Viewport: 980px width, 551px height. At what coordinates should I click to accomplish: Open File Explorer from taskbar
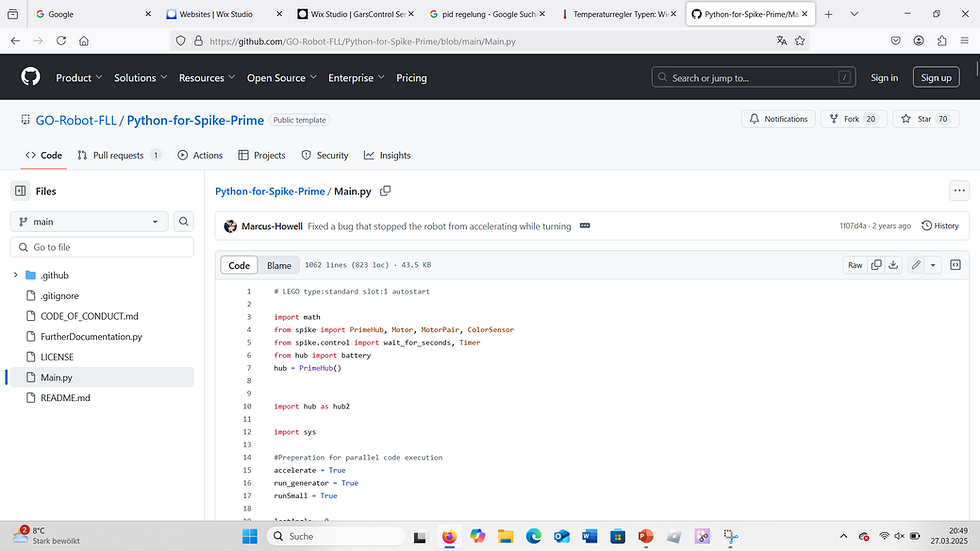(x=506, y=536)
